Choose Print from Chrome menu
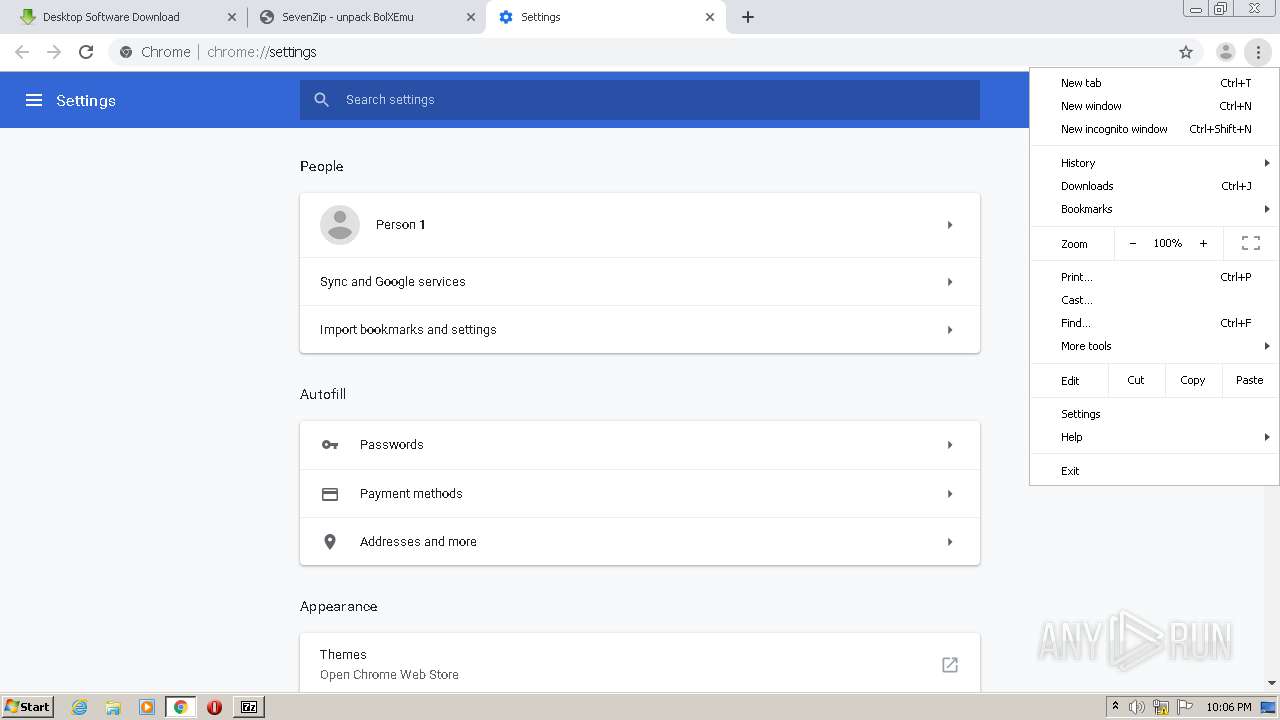Viewport: 1280px width, 720px height. 1155,277
